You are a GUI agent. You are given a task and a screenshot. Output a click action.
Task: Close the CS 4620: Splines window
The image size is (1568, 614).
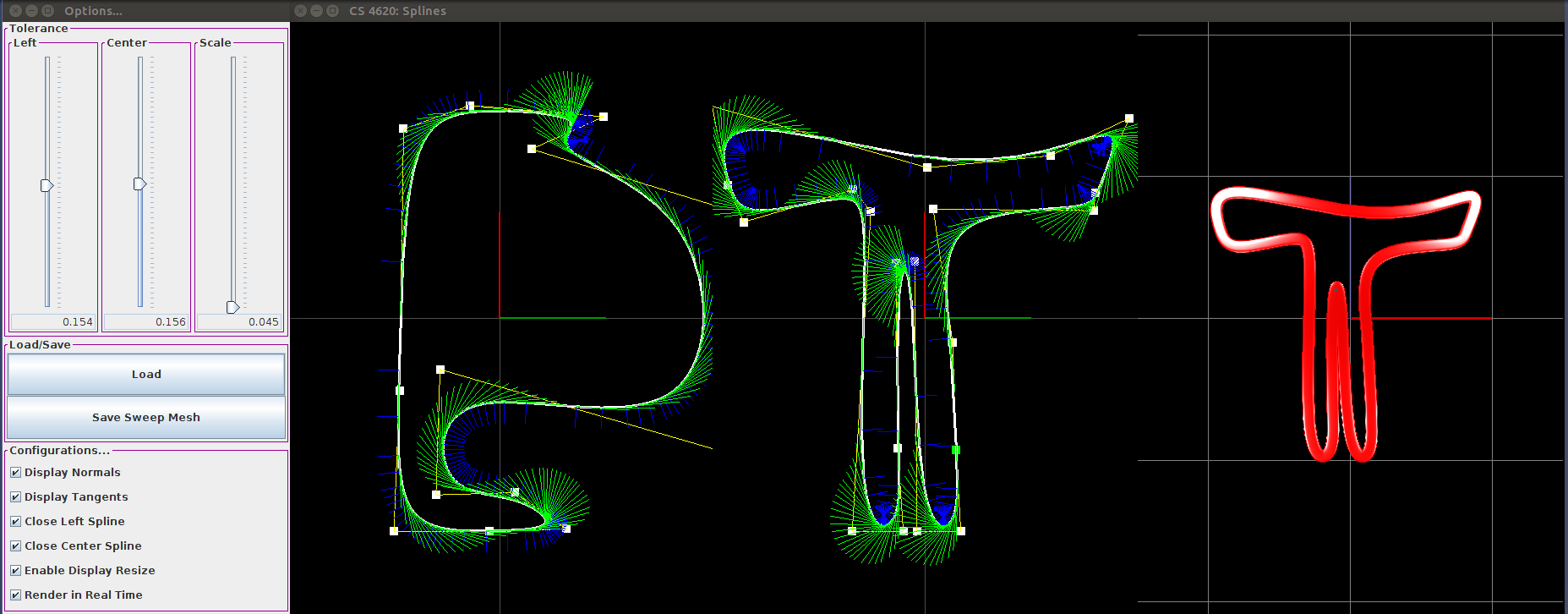coord(300,11)
